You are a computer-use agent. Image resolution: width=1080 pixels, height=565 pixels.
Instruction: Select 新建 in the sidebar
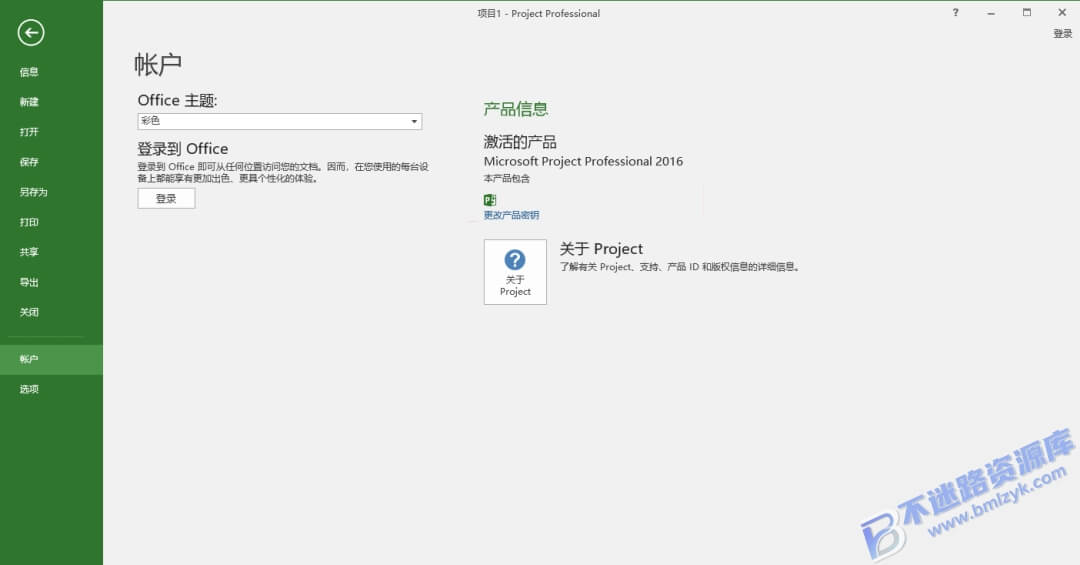(29, 102)
